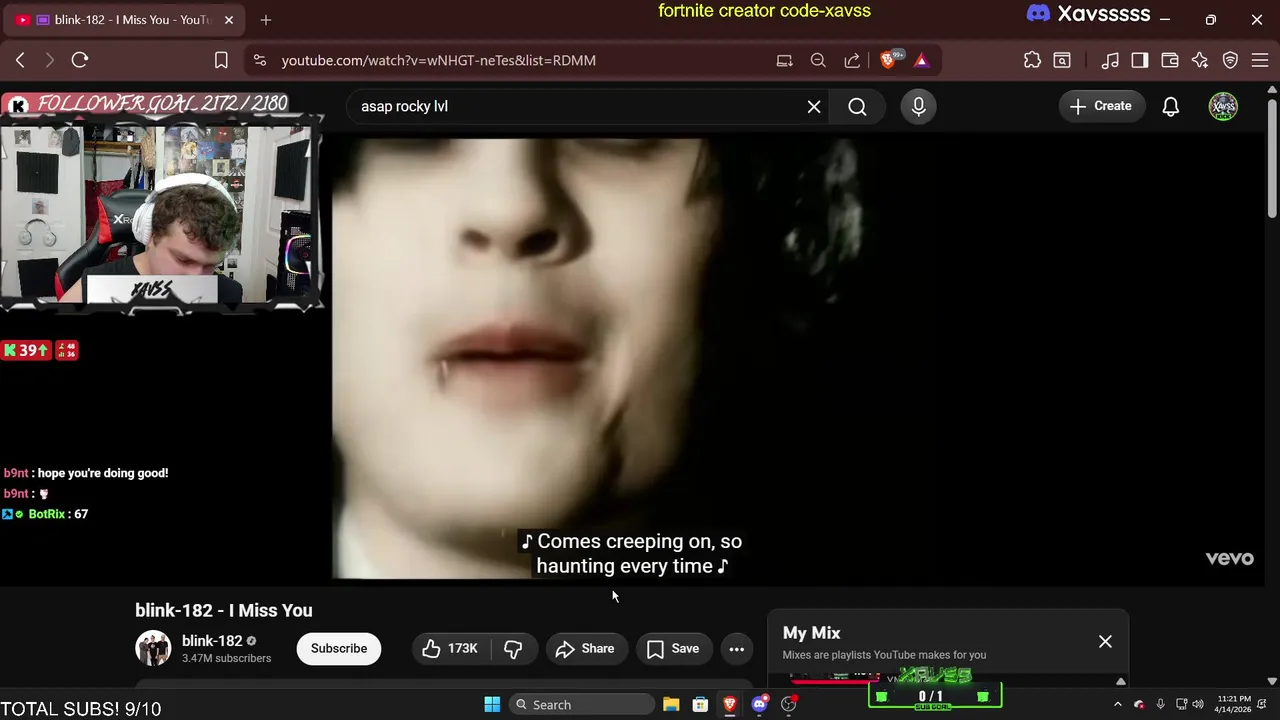
Task: Toggle the browser sidebar panel icon
Action: tap(1140, 60)
